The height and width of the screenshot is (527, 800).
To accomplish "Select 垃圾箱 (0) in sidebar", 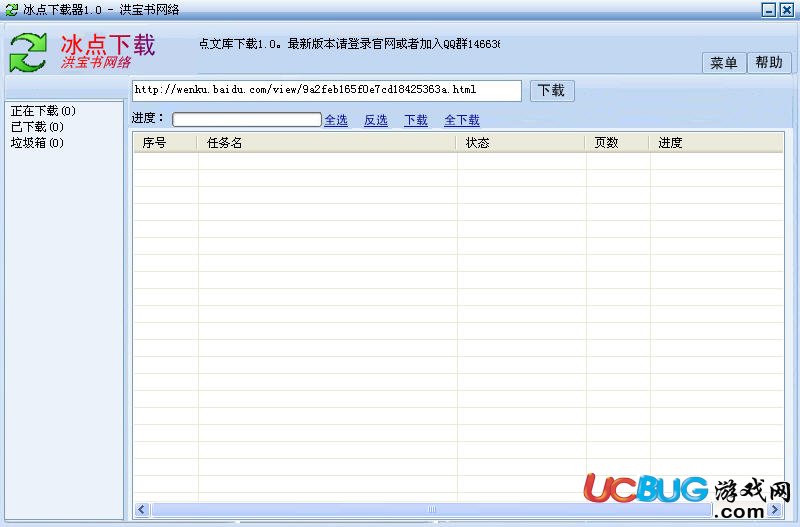I will tap(37, 142).
